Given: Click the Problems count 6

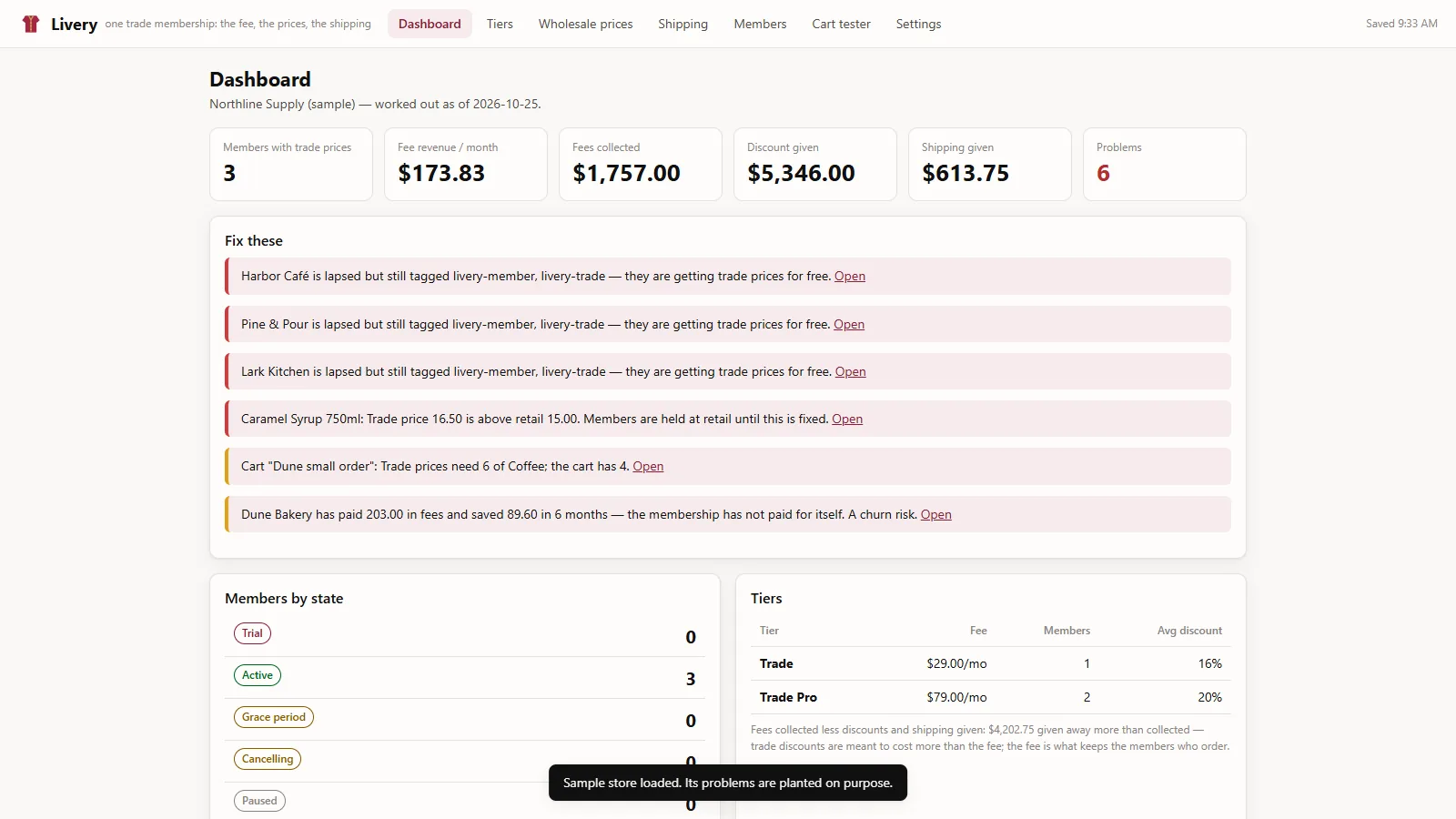Looking at the screenshot, I should coord(1103,173).
